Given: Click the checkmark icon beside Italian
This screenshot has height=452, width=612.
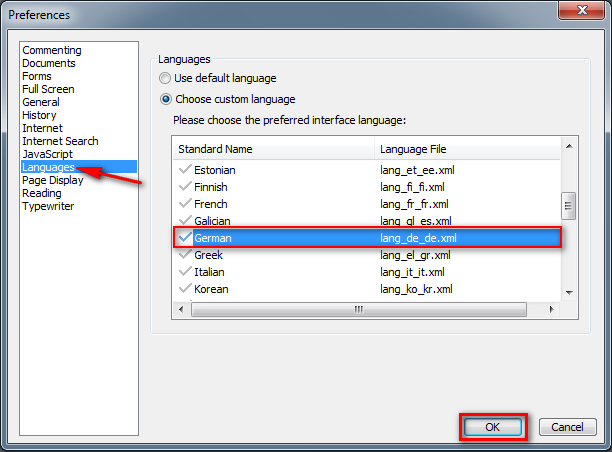Looking at the screenshot, I should tap(184, 272).
